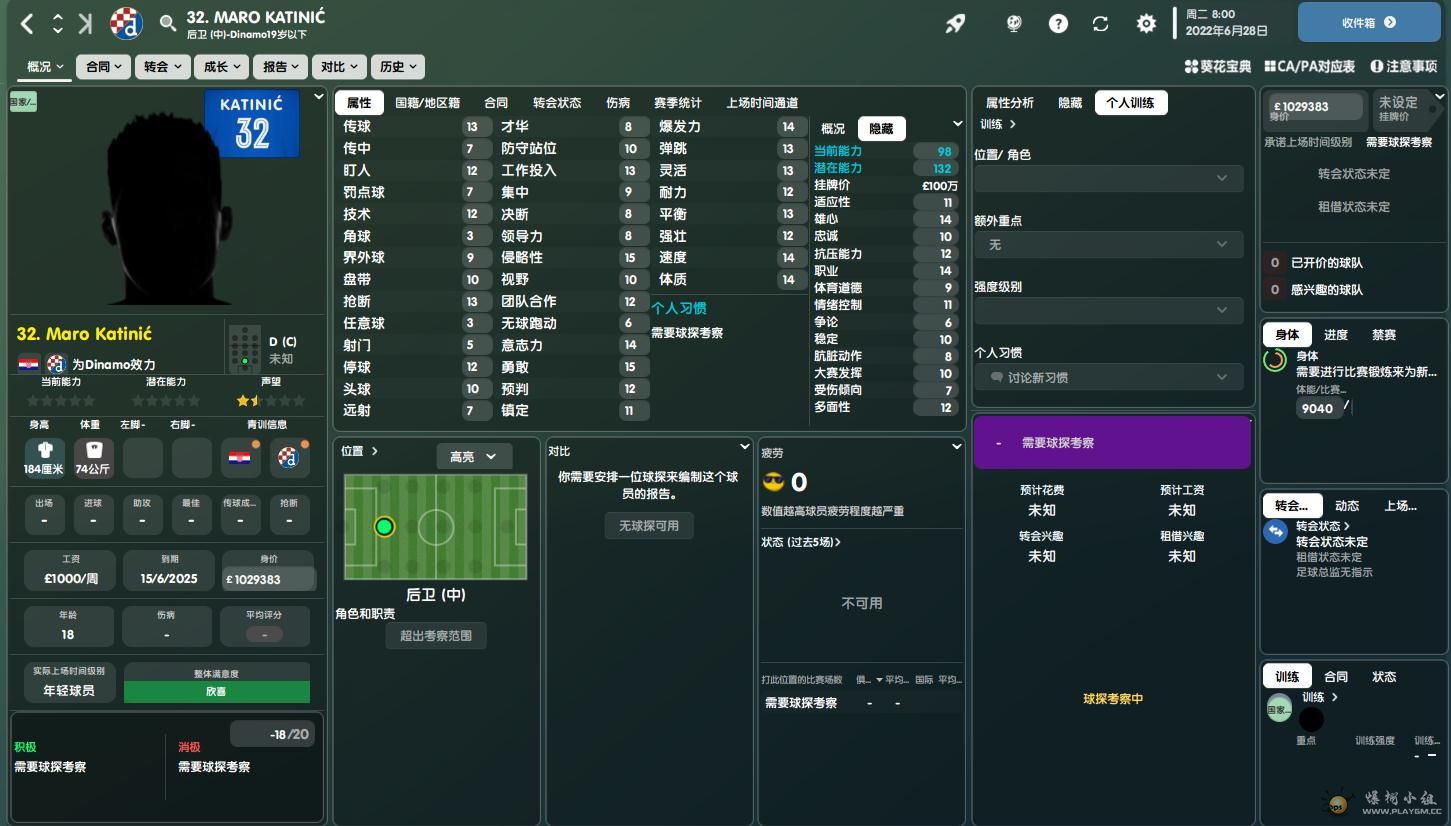Switch to 个人训练 tab

[1130, 103]
